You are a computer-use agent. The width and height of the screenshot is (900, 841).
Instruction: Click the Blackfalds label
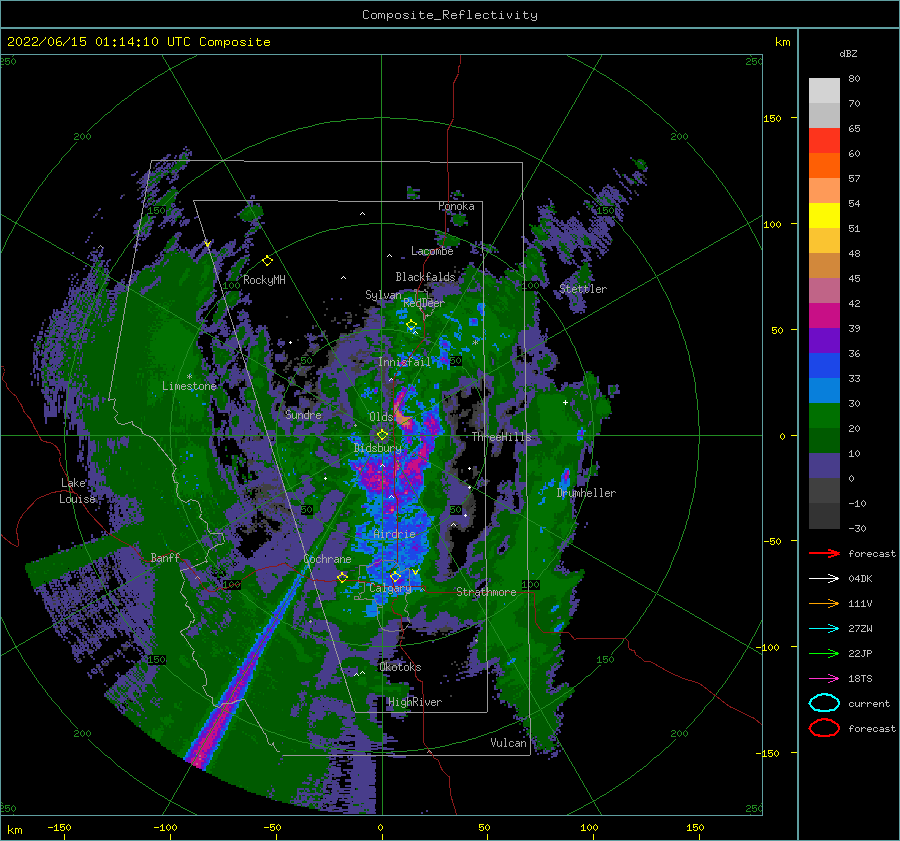(425, 277)
